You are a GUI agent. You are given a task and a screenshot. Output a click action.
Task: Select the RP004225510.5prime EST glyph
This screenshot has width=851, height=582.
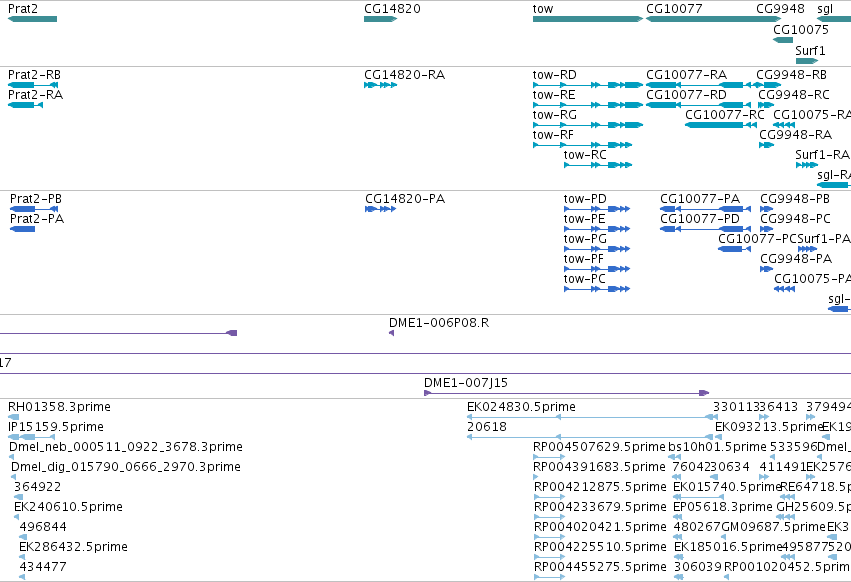pyautogui.click(x=549, y=557)
